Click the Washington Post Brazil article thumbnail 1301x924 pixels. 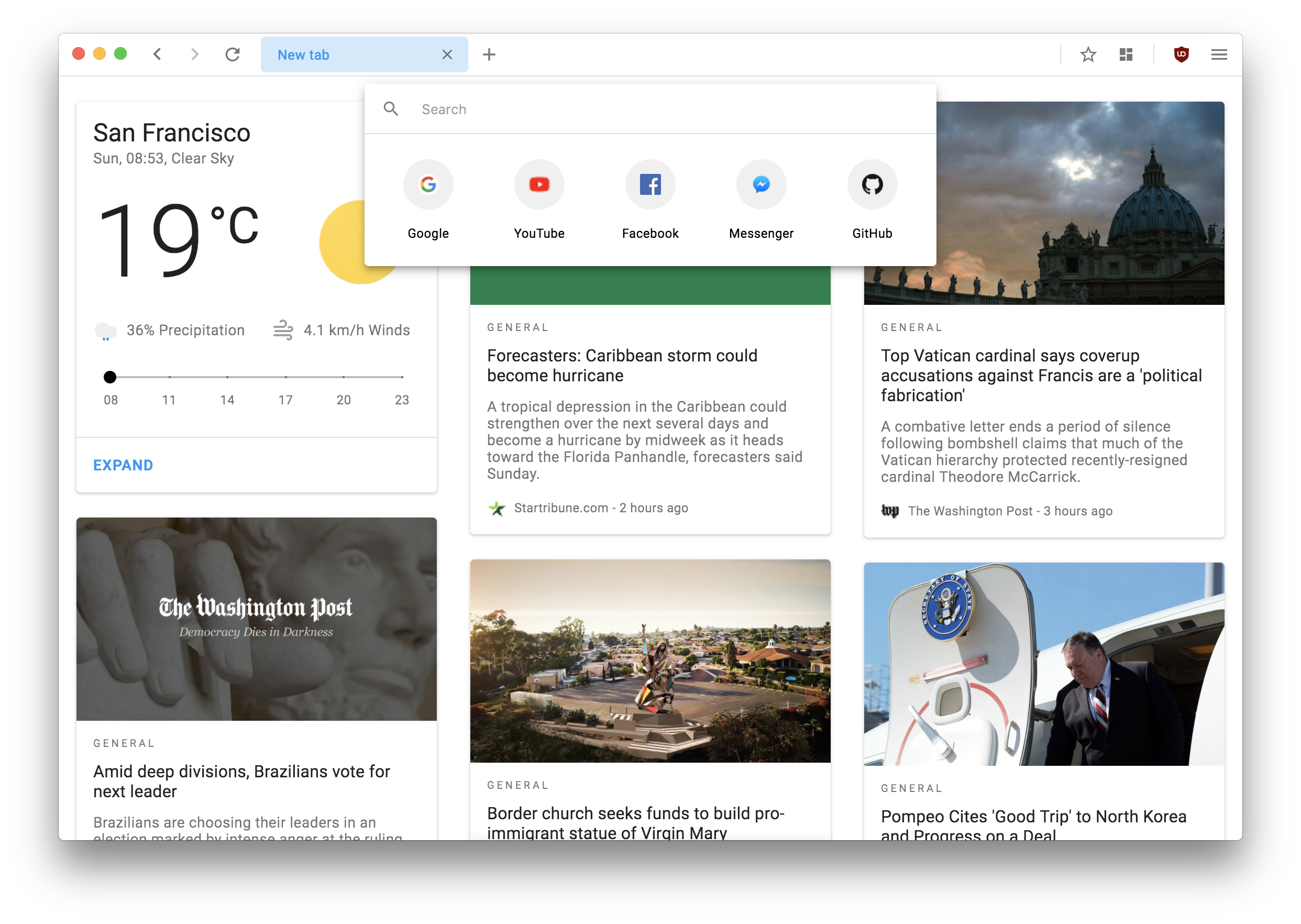pos(256,619)
